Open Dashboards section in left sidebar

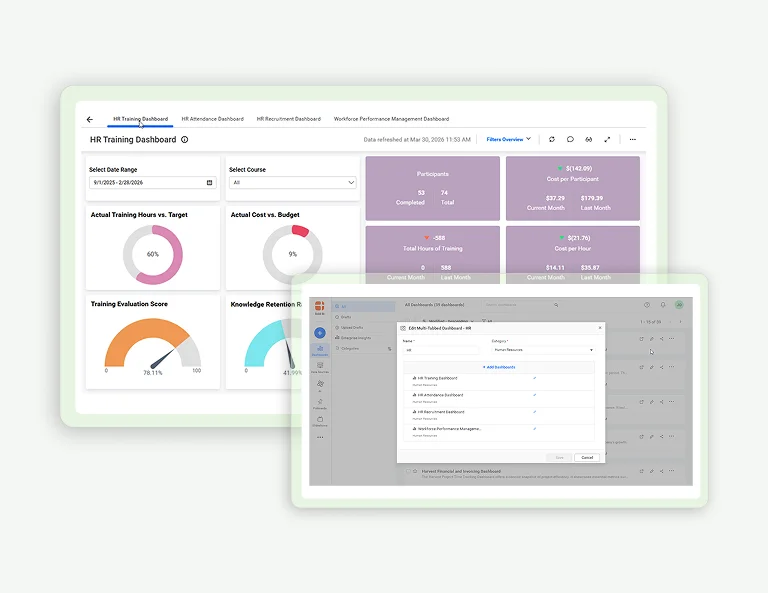point(320,351)
